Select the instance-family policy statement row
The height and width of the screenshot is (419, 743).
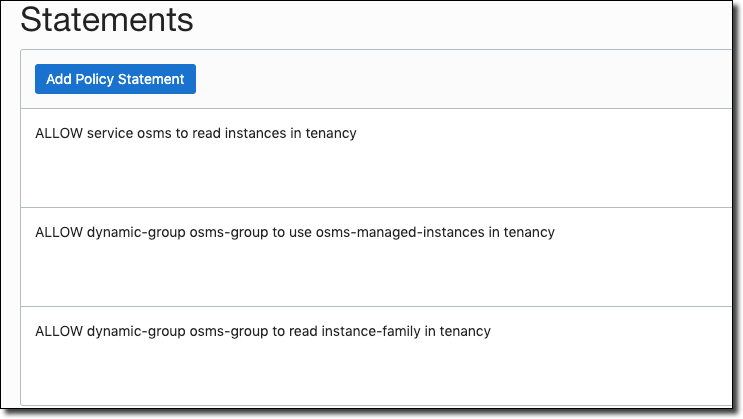(x=262, y=331)
